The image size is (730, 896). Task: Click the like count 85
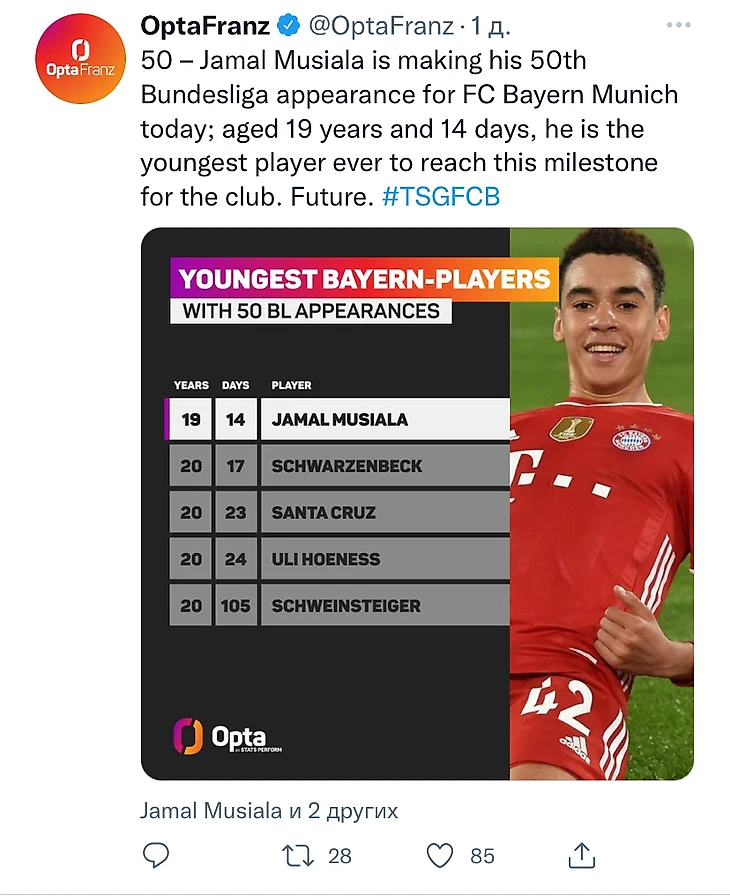(x=482, y=856)
